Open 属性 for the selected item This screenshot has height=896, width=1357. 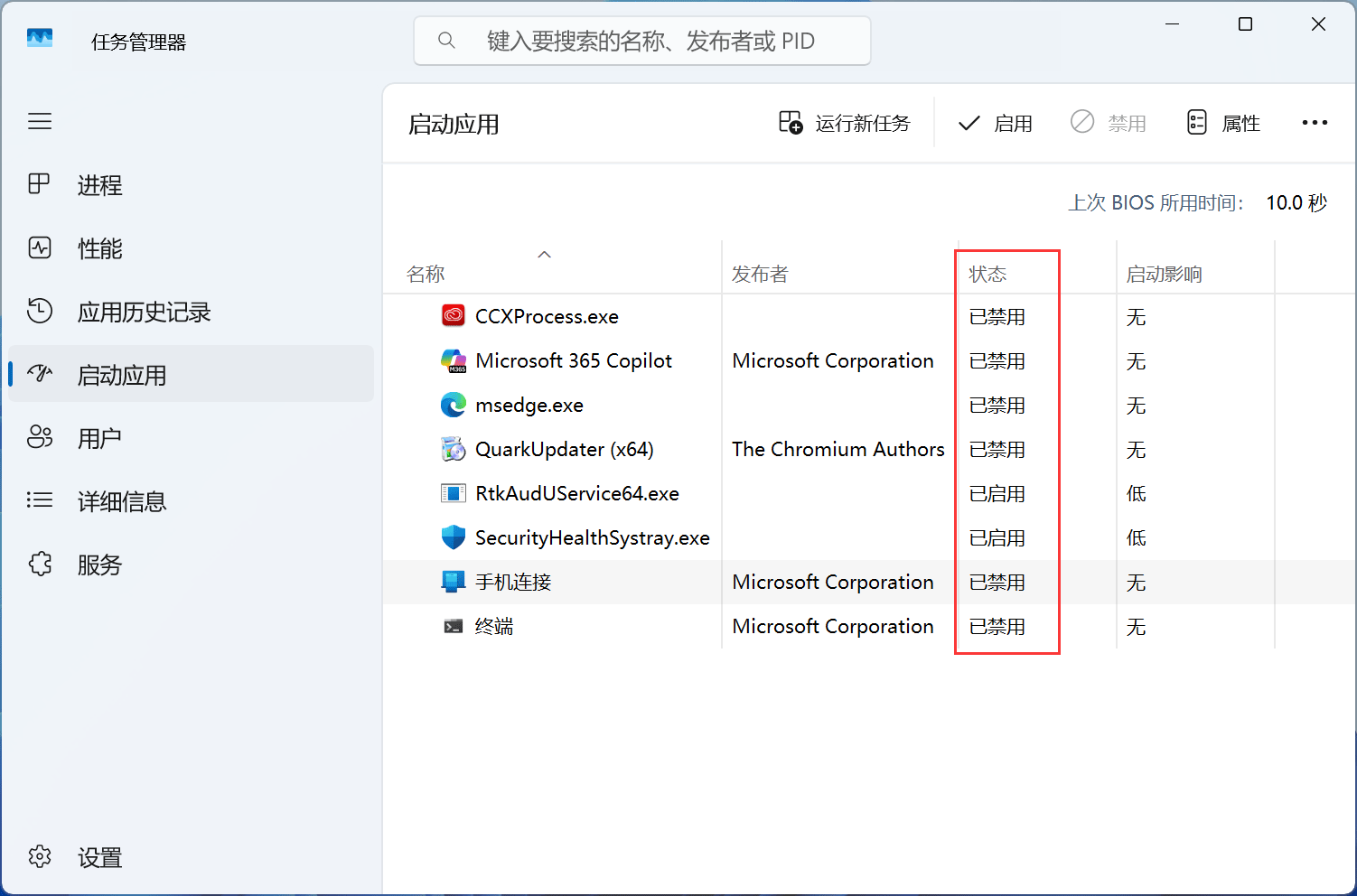1223,123
